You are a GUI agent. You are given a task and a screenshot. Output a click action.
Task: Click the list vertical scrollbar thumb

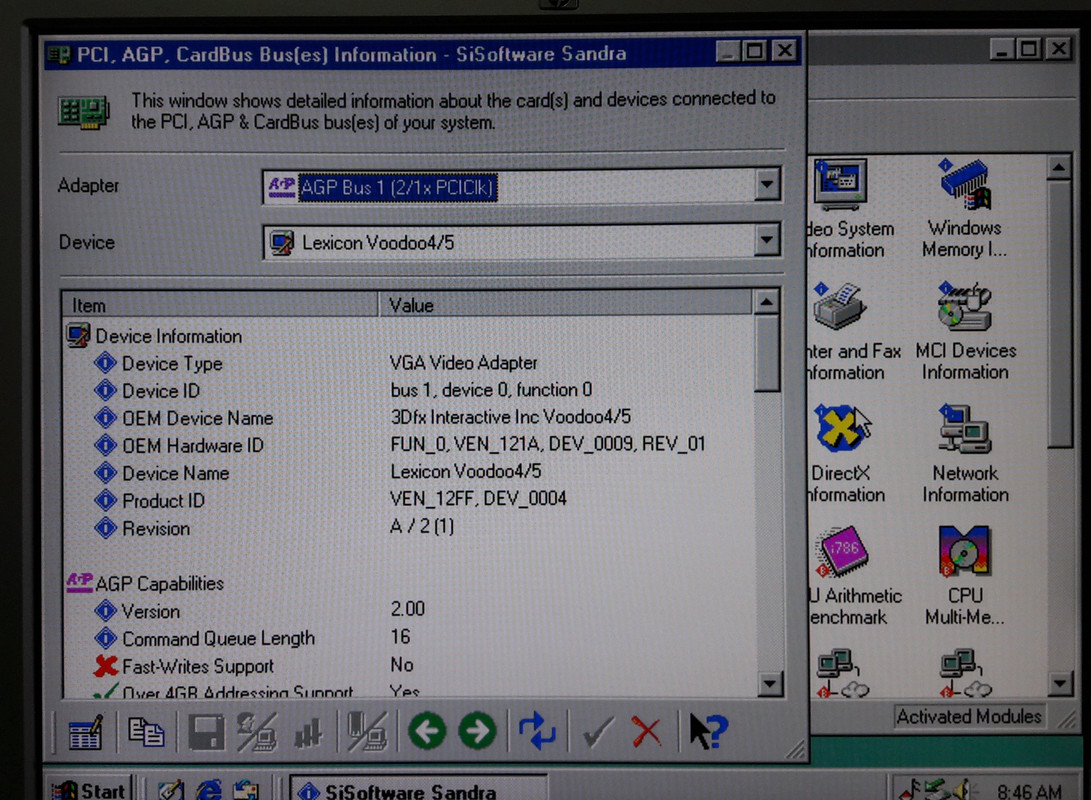(x=767, y=353)
